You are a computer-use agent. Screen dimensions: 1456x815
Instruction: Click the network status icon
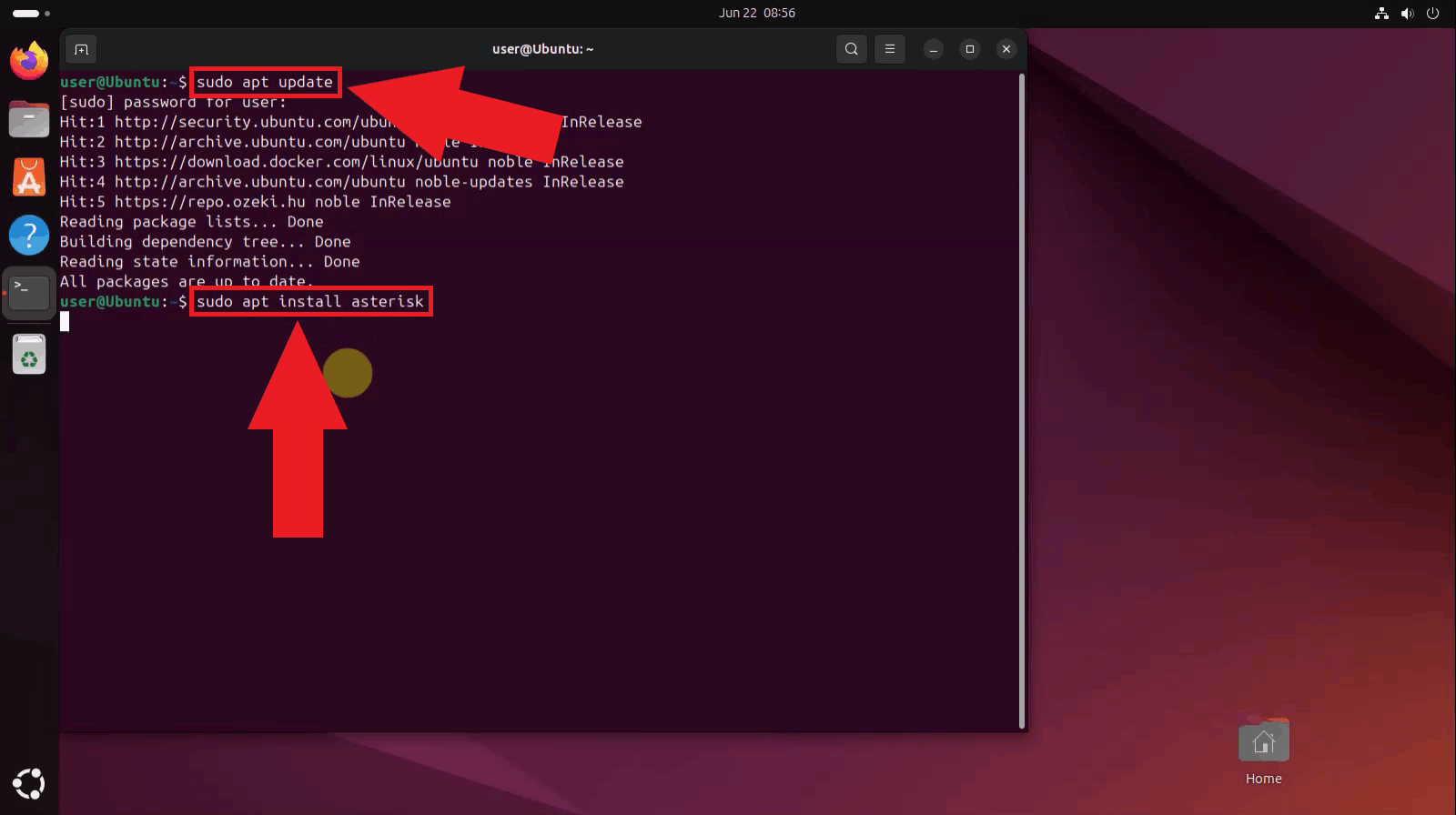point(1381,13)
